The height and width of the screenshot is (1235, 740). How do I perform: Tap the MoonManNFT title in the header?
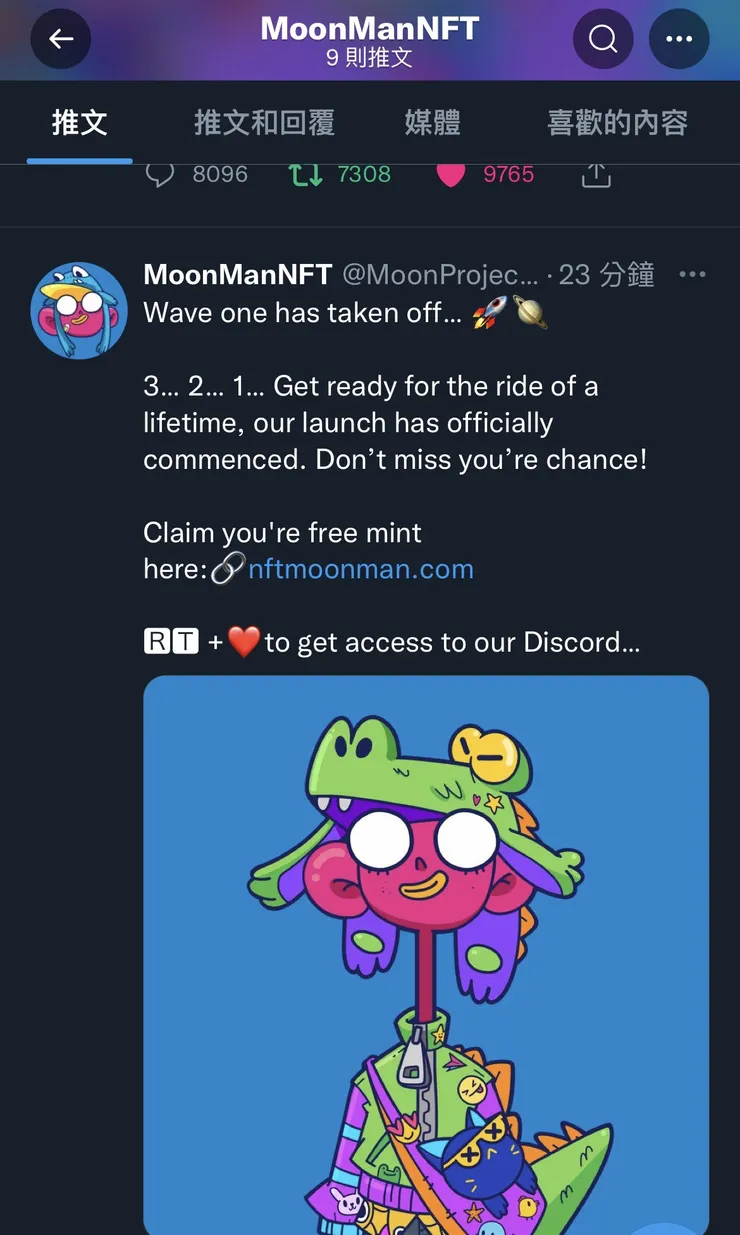tap(369, 28)
